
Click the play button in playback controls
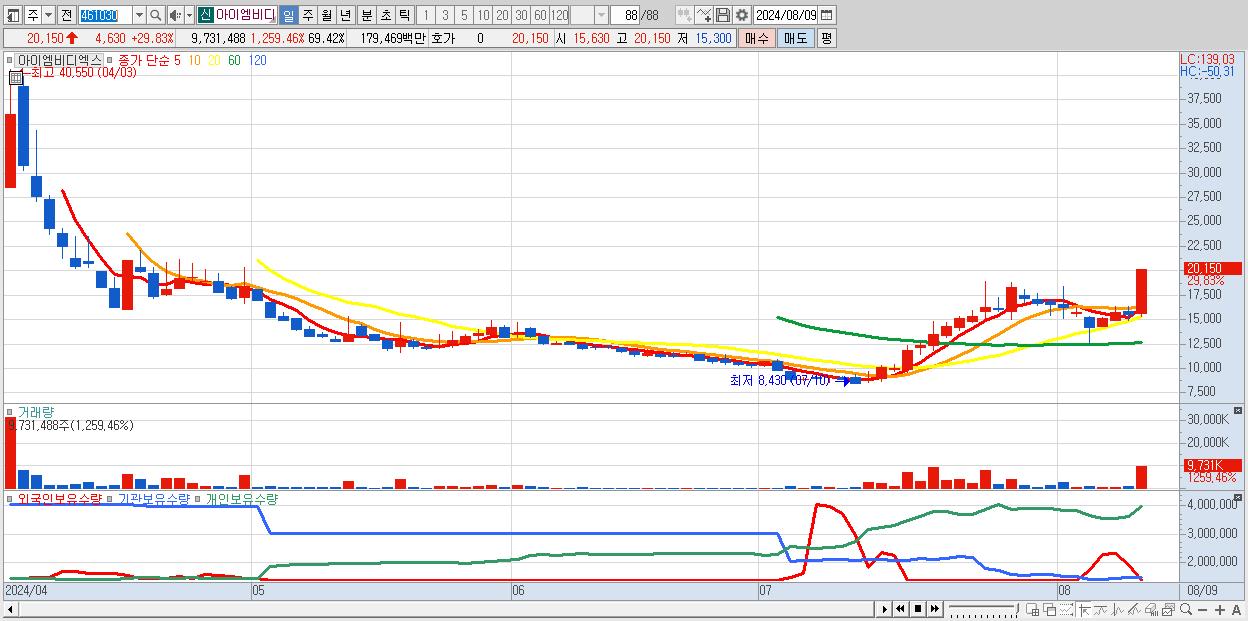coord(884,609)
